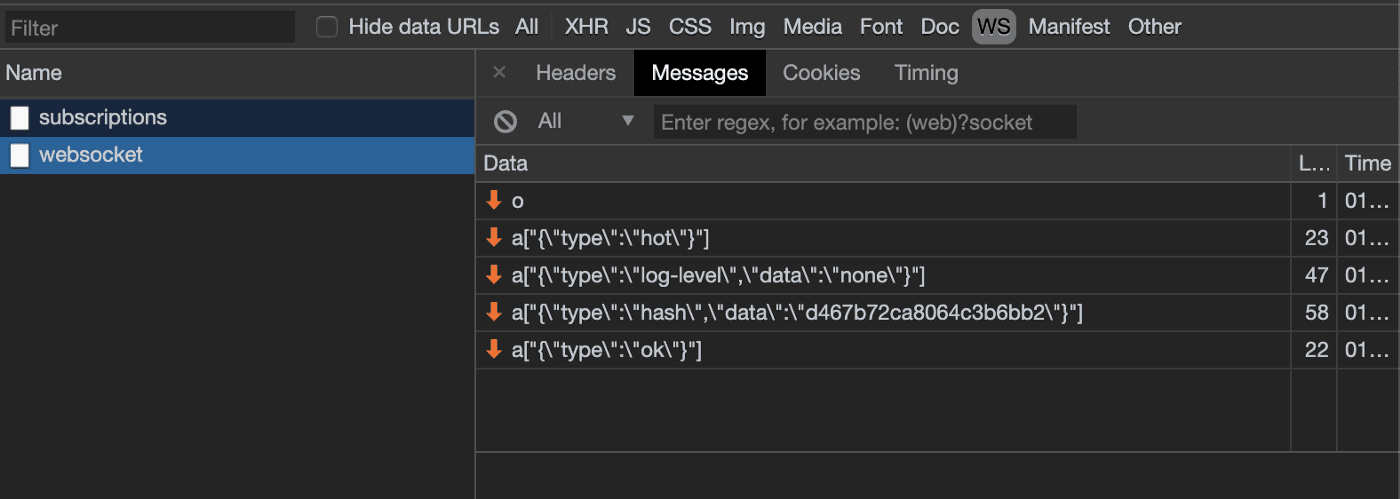Click the arrow icon on the hot message
The width and height of the screenshot is (1400, 499).
click(493, 238)
